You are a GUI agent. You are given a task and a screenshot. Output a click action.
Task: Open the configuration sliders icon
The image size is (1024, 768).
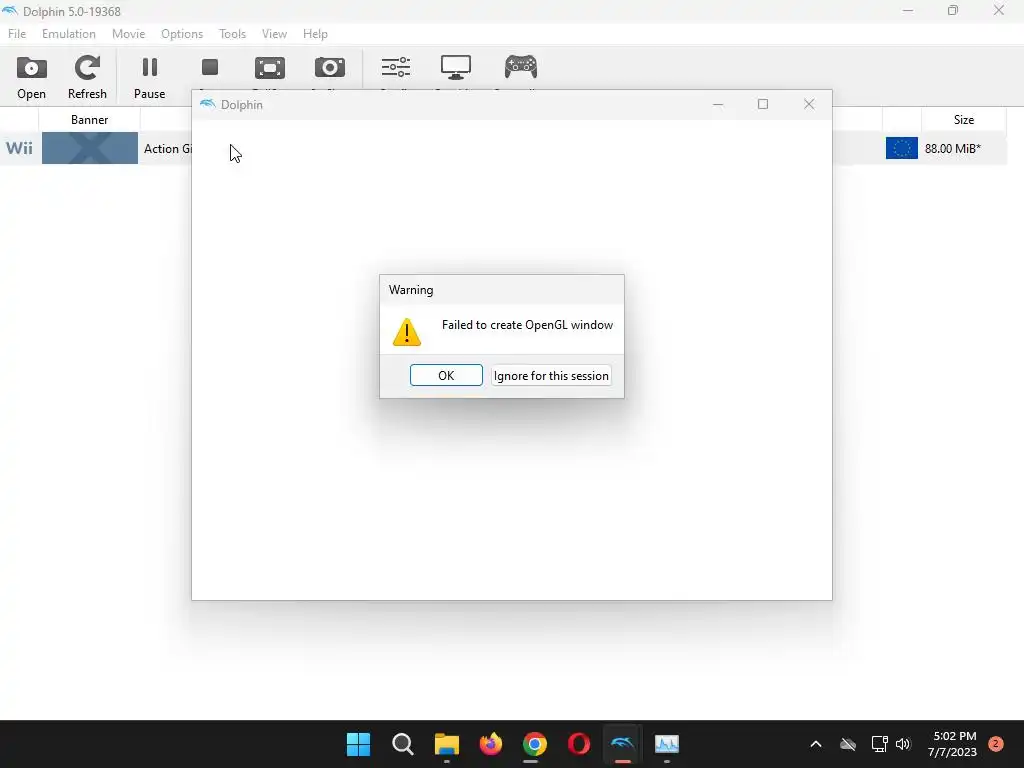click(396, 68)
